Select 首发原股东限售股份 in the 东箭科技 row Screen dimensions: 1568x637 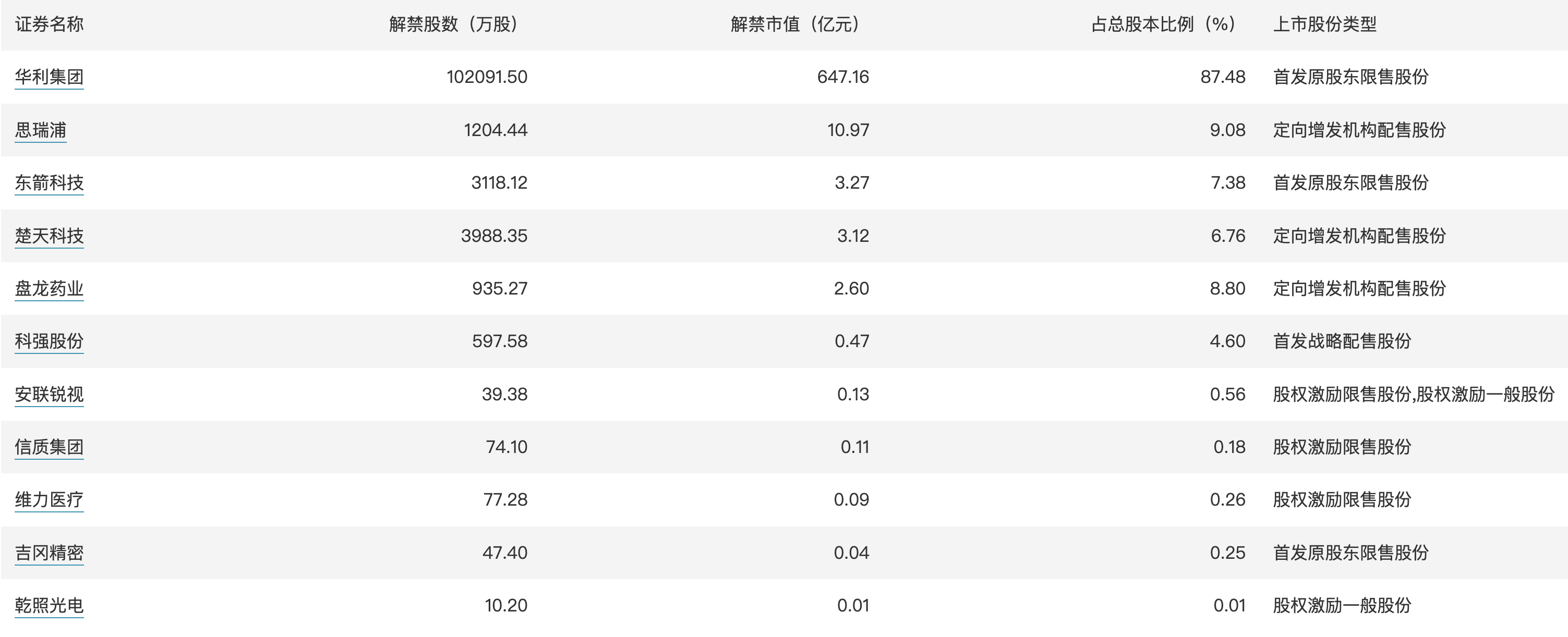1350,182
